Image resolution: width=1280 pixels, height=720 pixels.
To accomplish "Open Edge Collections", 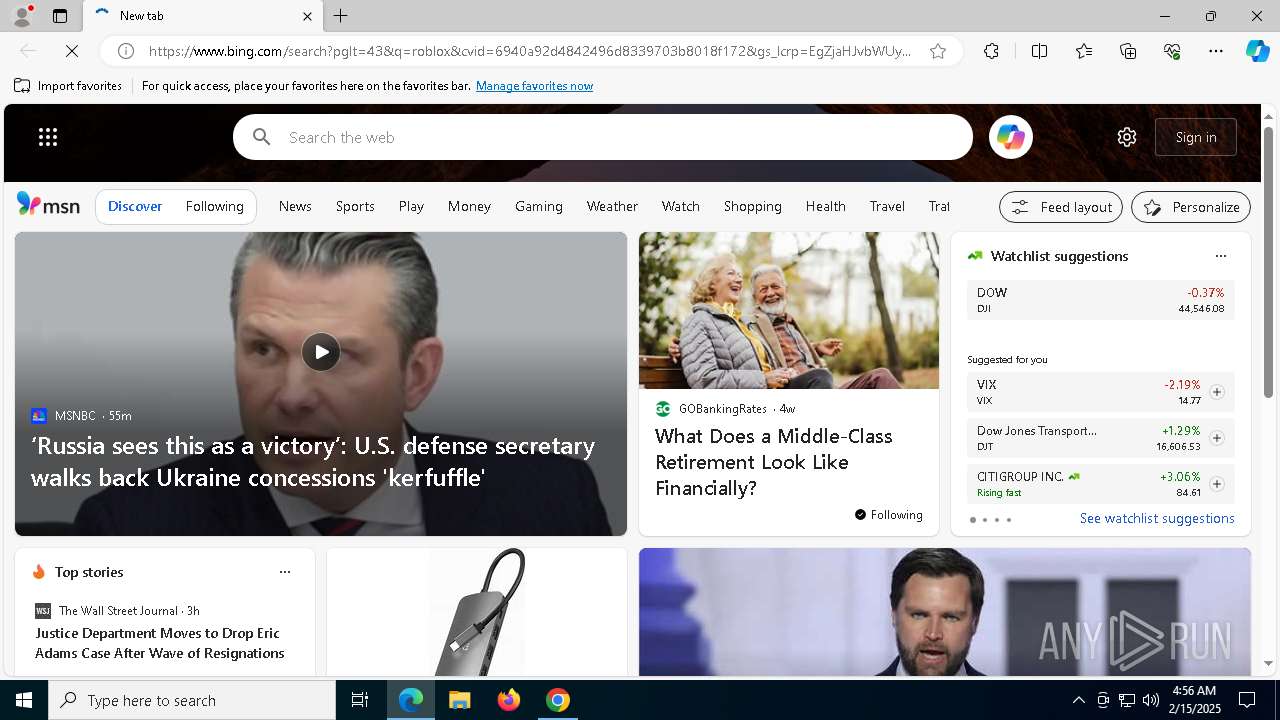I will coord(1128,51).
